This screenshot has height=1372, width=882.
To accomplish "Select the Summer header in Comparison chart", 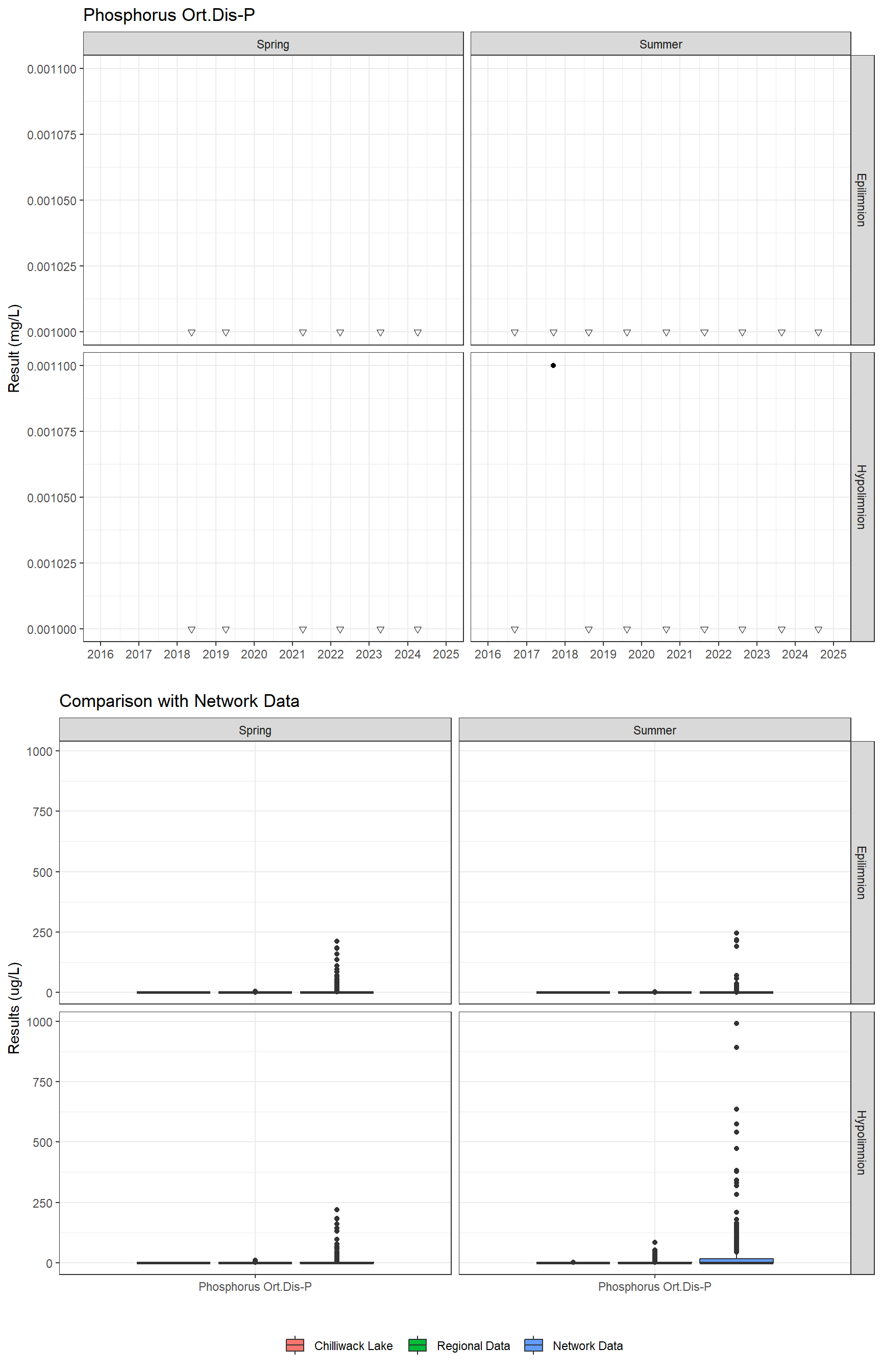I will coord(654,730).
